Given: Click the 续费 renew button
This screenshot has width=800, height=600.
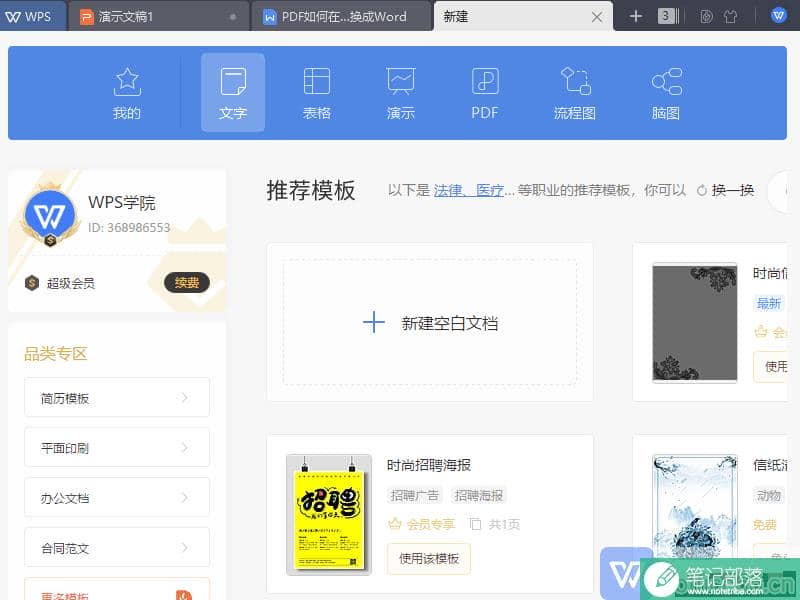Looking at the screenshot, I should click(187, 283).
